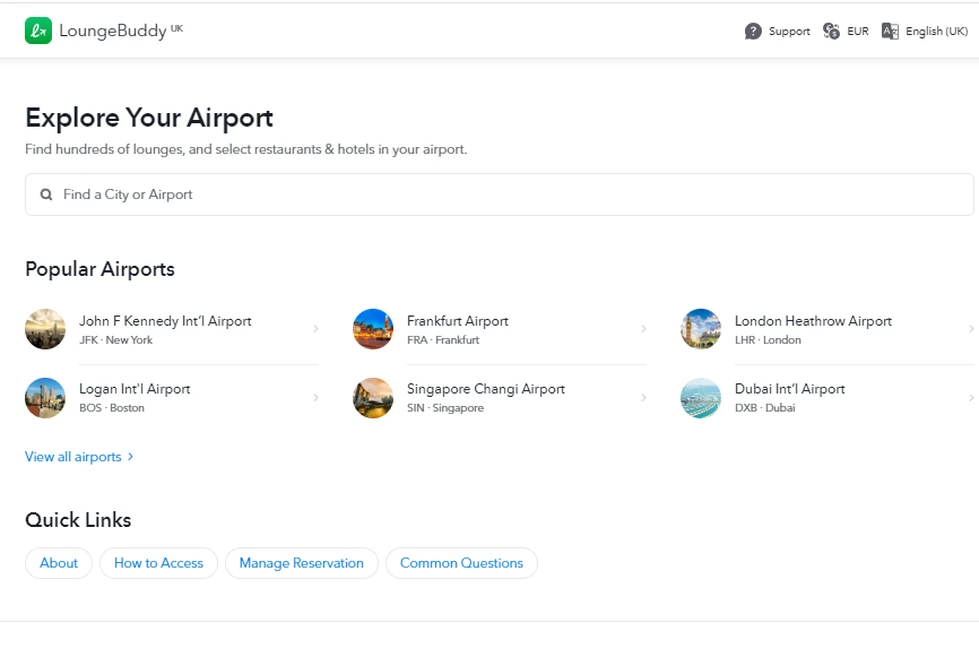Click the About quick link
Image resolution: width=979 pixels, height=657 pixels.
click(x=59, y=563)
